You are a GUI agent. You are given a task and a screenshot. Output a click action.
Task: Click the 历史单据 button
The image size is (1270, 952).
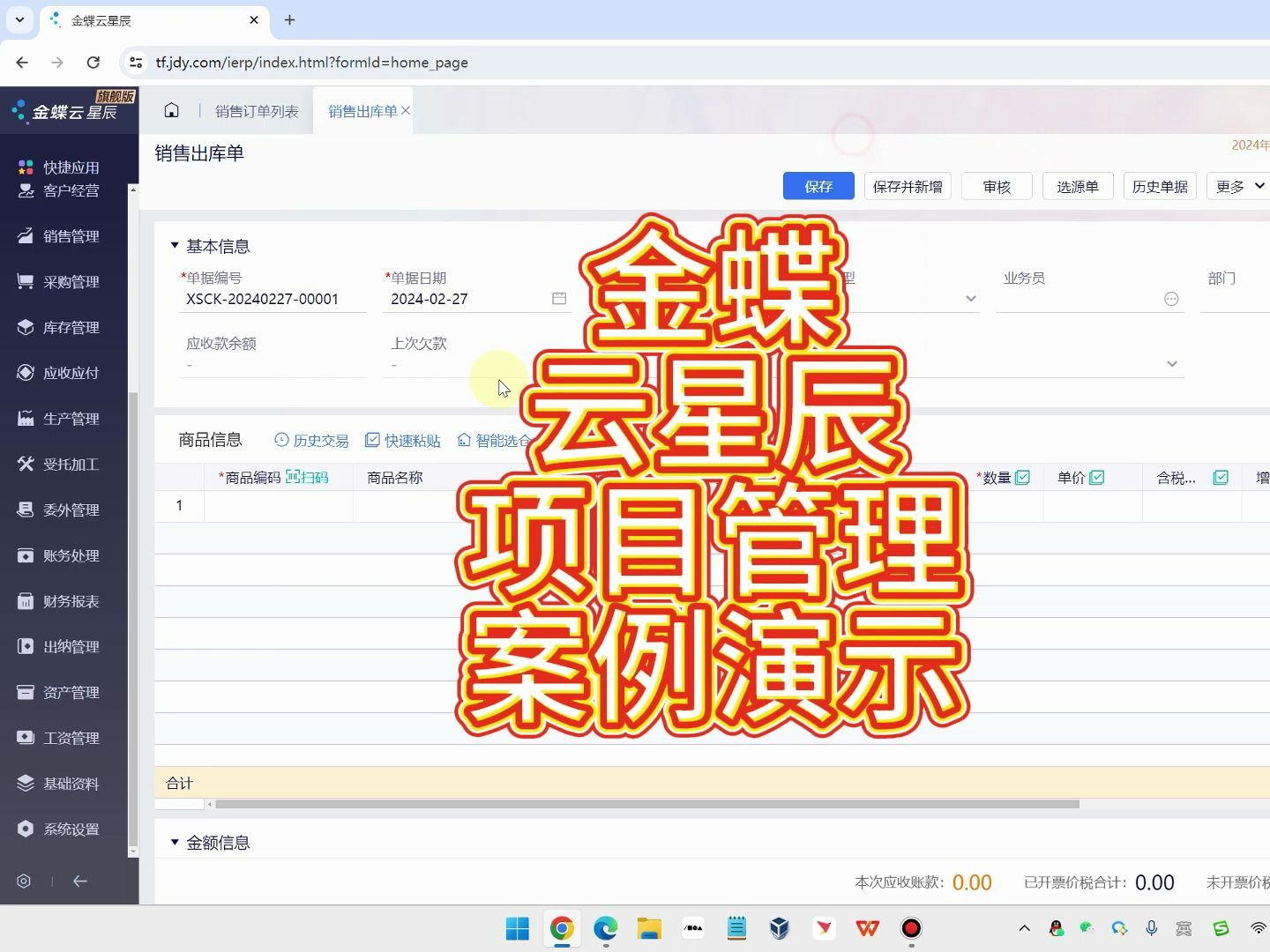click(1160, 186)
